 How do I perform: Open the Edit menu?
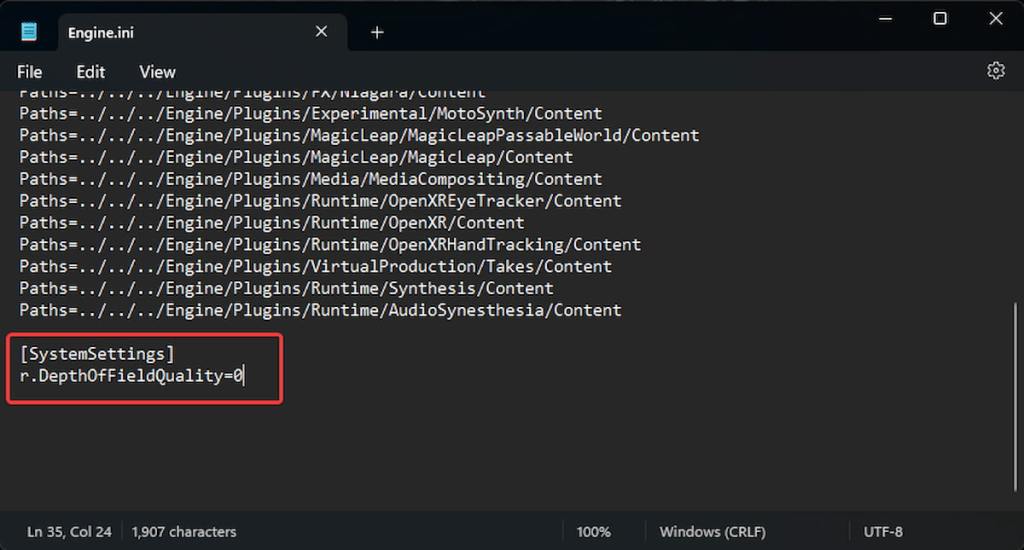90,72
